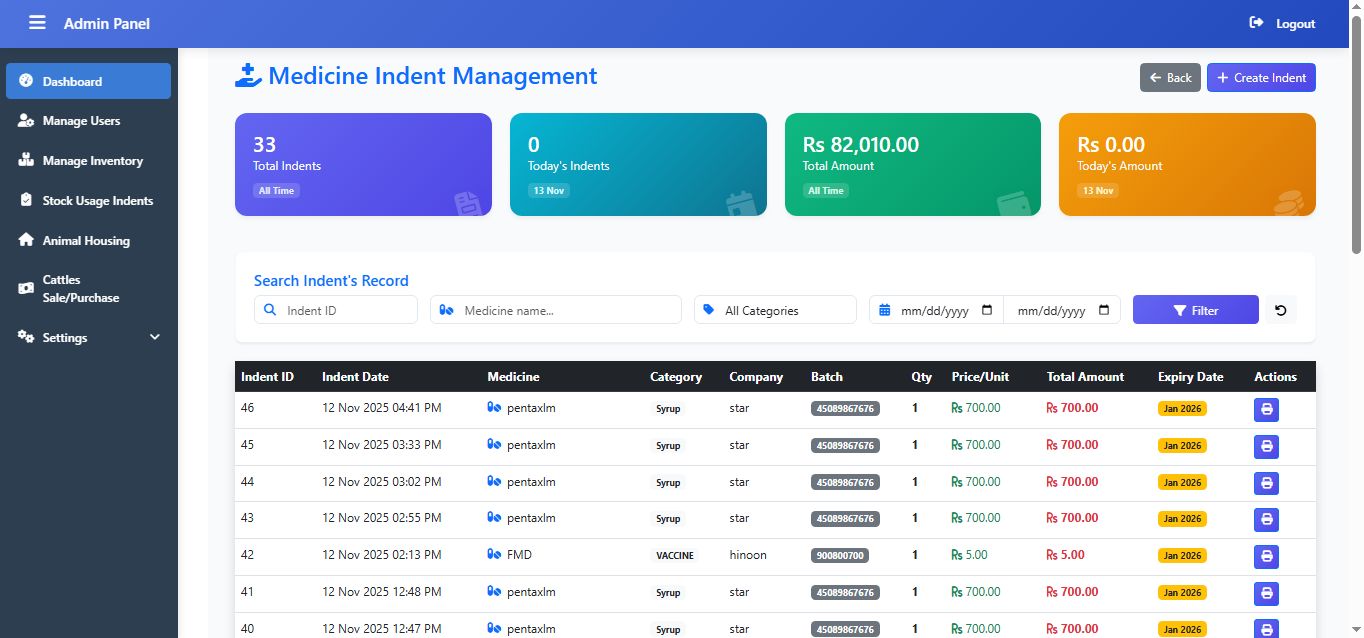Click the hamburger menu icon
Image resolution: width=1364 pixels, height=638 pixels.
(37, 23)
